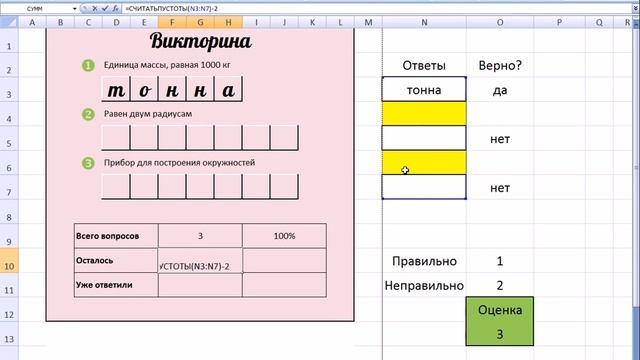The width and height of the screenshot is (640, 360).
Task: Open Insert Function via the fx icon
Action: click(x=116, y=8)
